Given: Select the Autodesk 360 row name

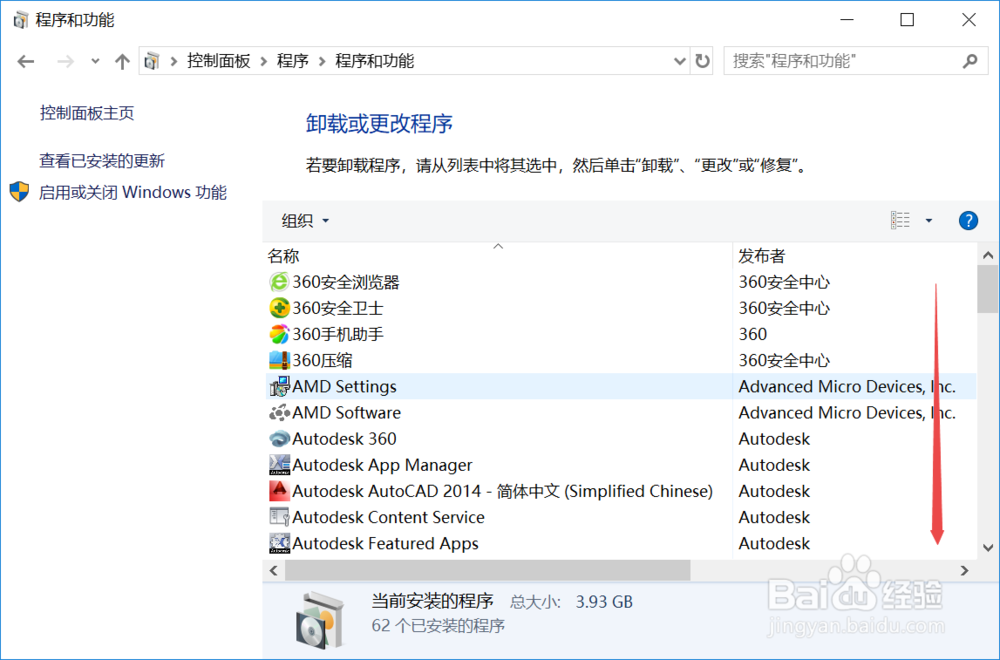Looking at the screenshot, I should coord(344,439).
